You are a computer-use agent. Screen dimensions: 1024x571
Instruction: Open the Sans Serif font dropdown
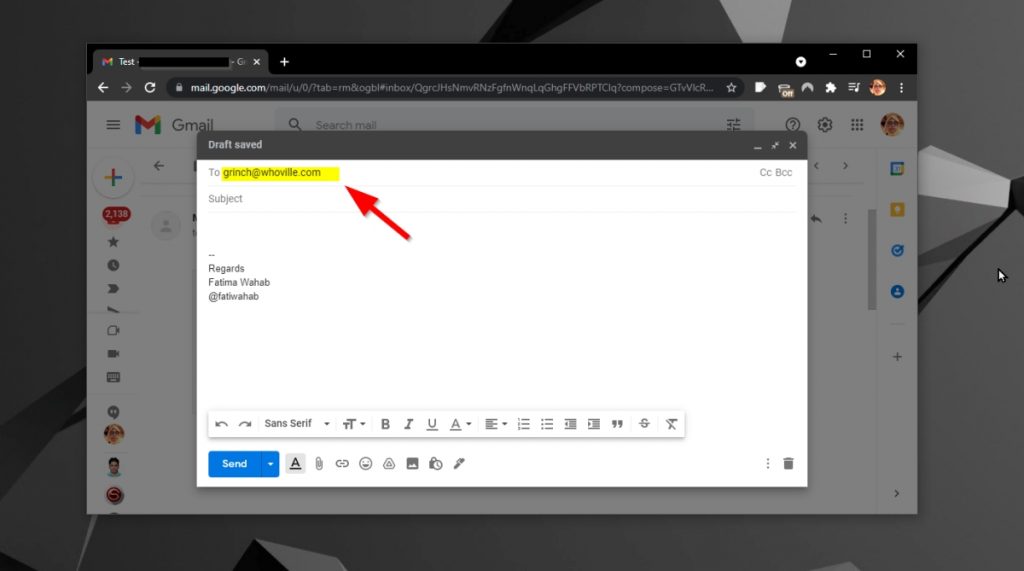click(x=297, y=423)
